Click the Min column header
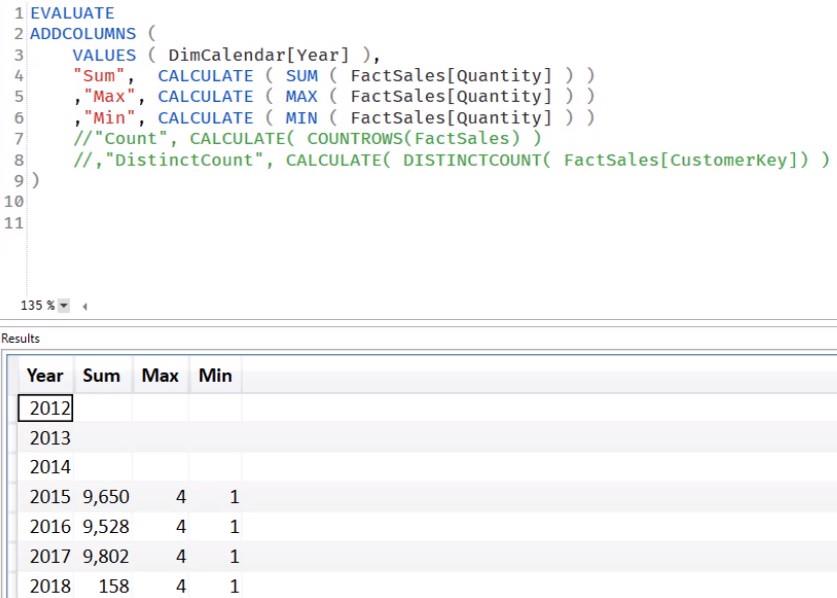Screen dimensions: 837x598 click(x=215, y=376)
